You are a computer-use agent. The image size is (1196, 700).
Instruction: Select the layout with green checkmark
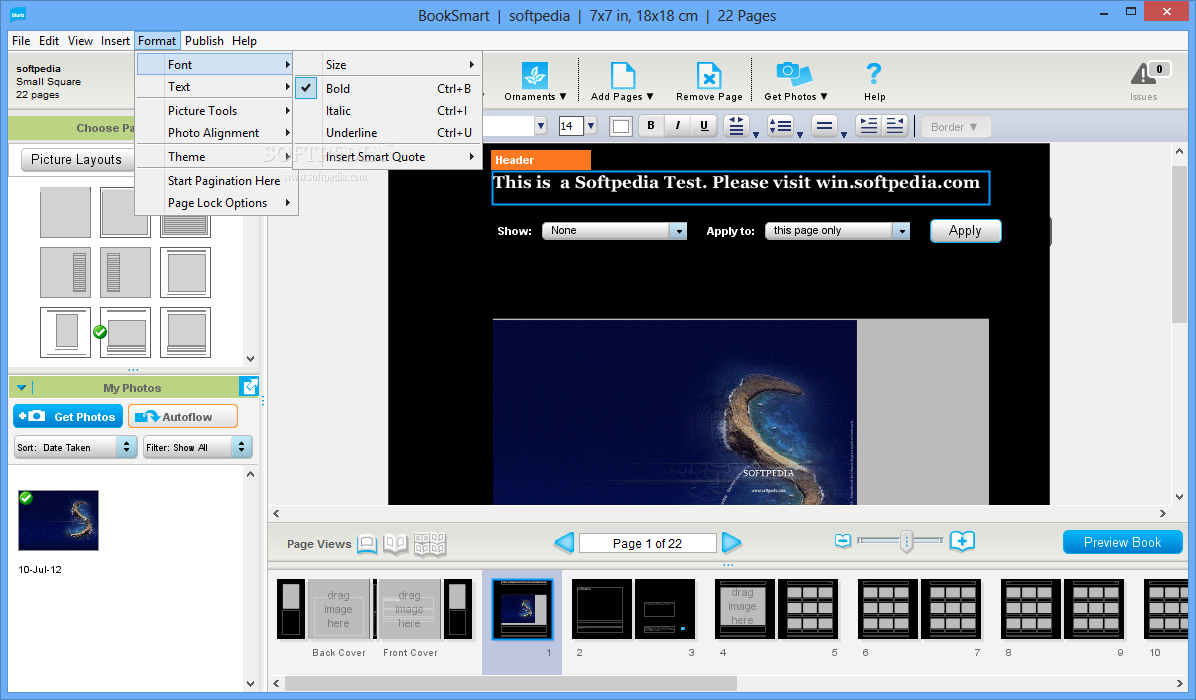[125, 332]
